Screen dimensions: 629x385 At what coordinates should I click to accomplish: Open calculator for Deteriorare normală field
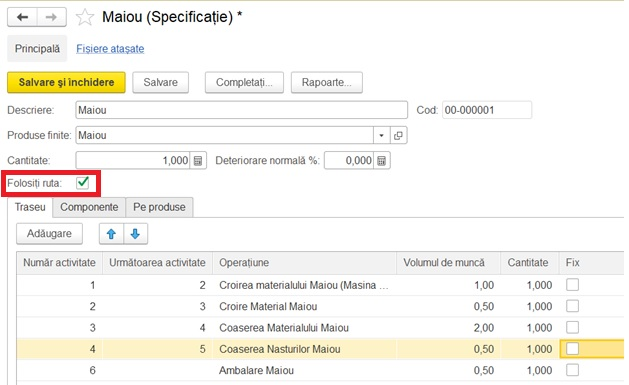click(381, 161)
